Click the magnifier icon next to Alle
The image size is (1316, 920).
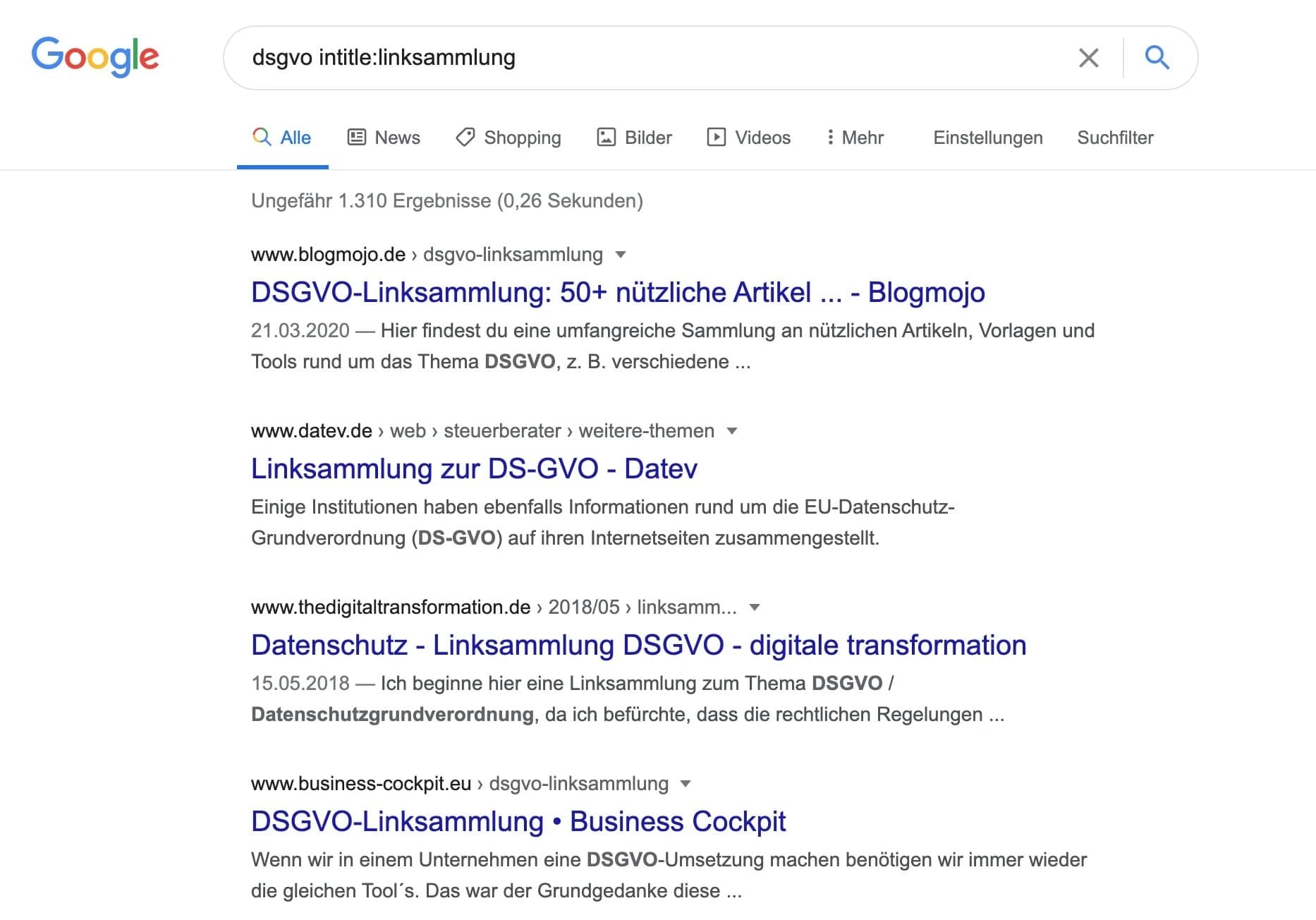[x=260, y=137]
